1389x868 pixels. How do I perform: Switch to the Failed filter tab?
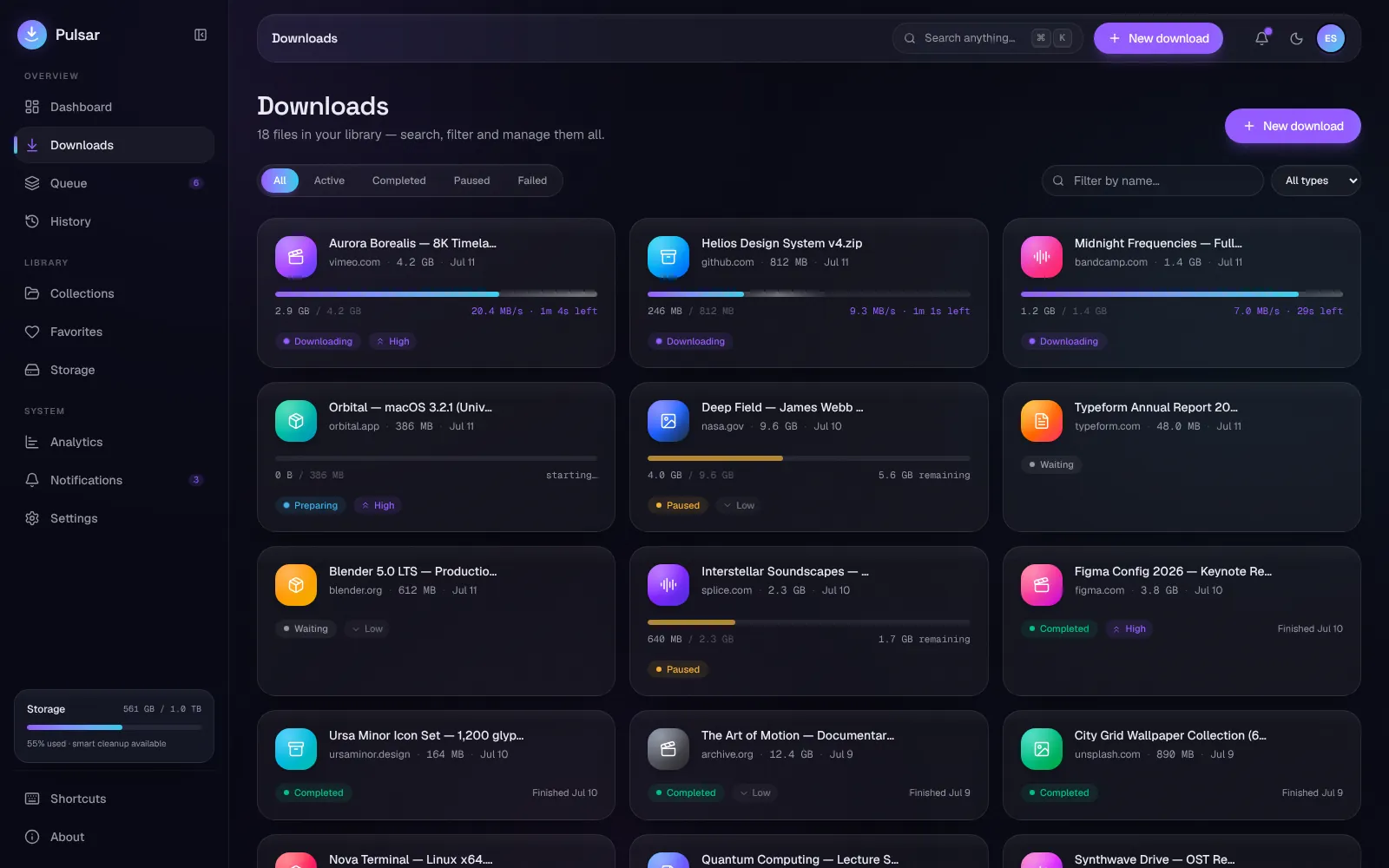[532, 181]
